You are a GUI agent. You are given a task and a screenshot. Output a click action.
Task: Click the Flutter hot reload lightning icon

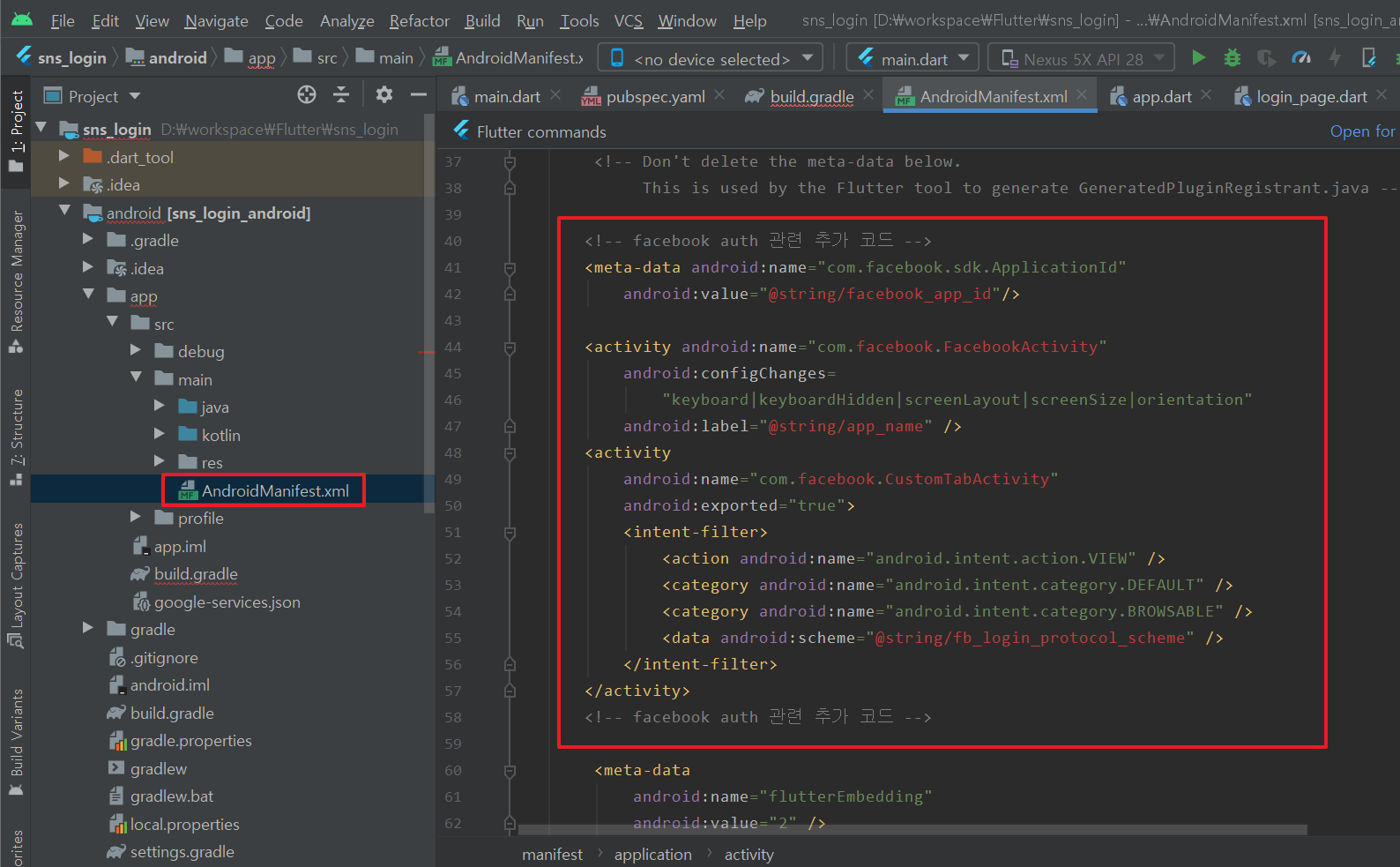pos(1335,58)
